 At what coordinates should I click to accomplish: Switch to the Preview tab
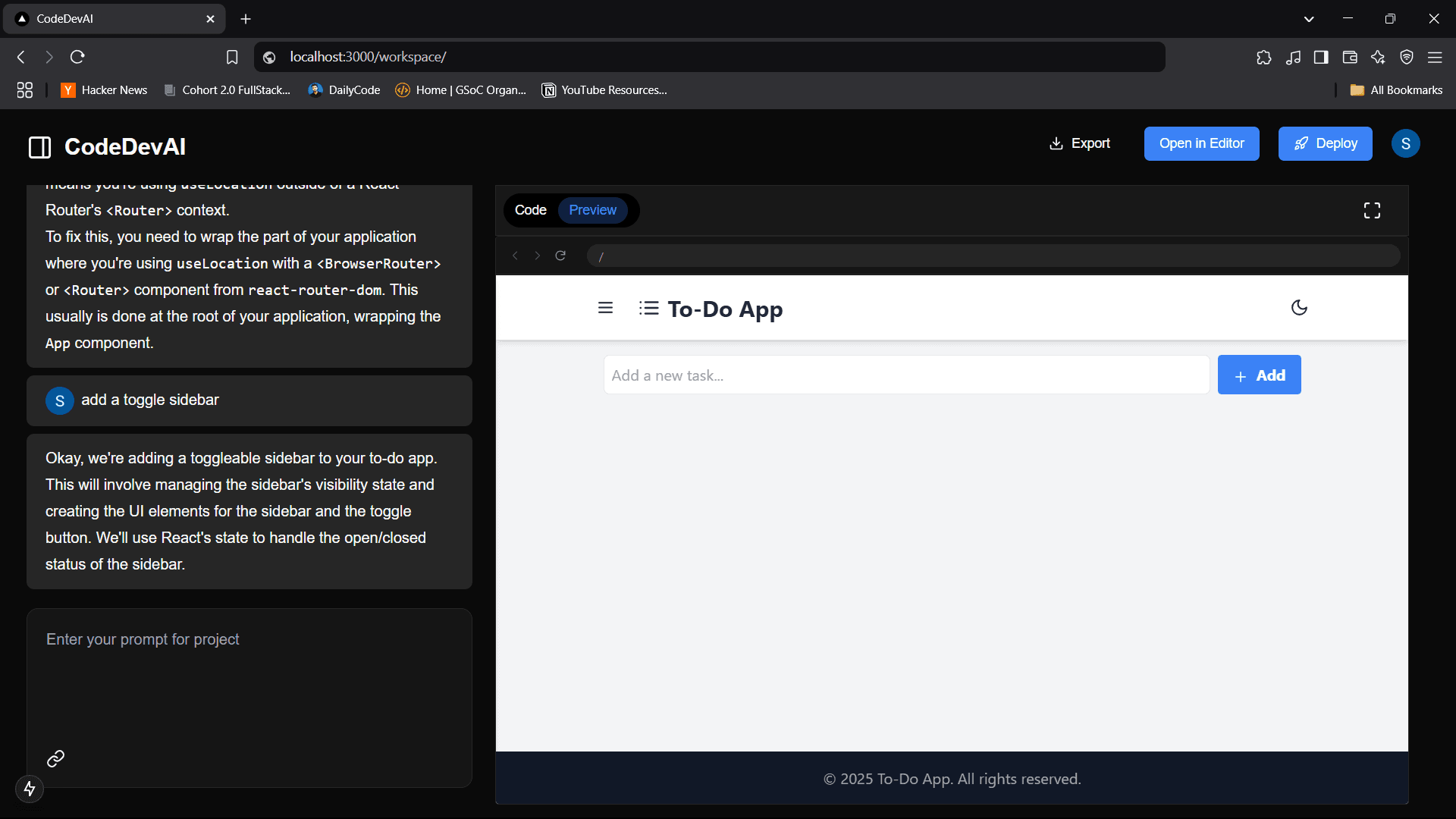coord(592,210)
